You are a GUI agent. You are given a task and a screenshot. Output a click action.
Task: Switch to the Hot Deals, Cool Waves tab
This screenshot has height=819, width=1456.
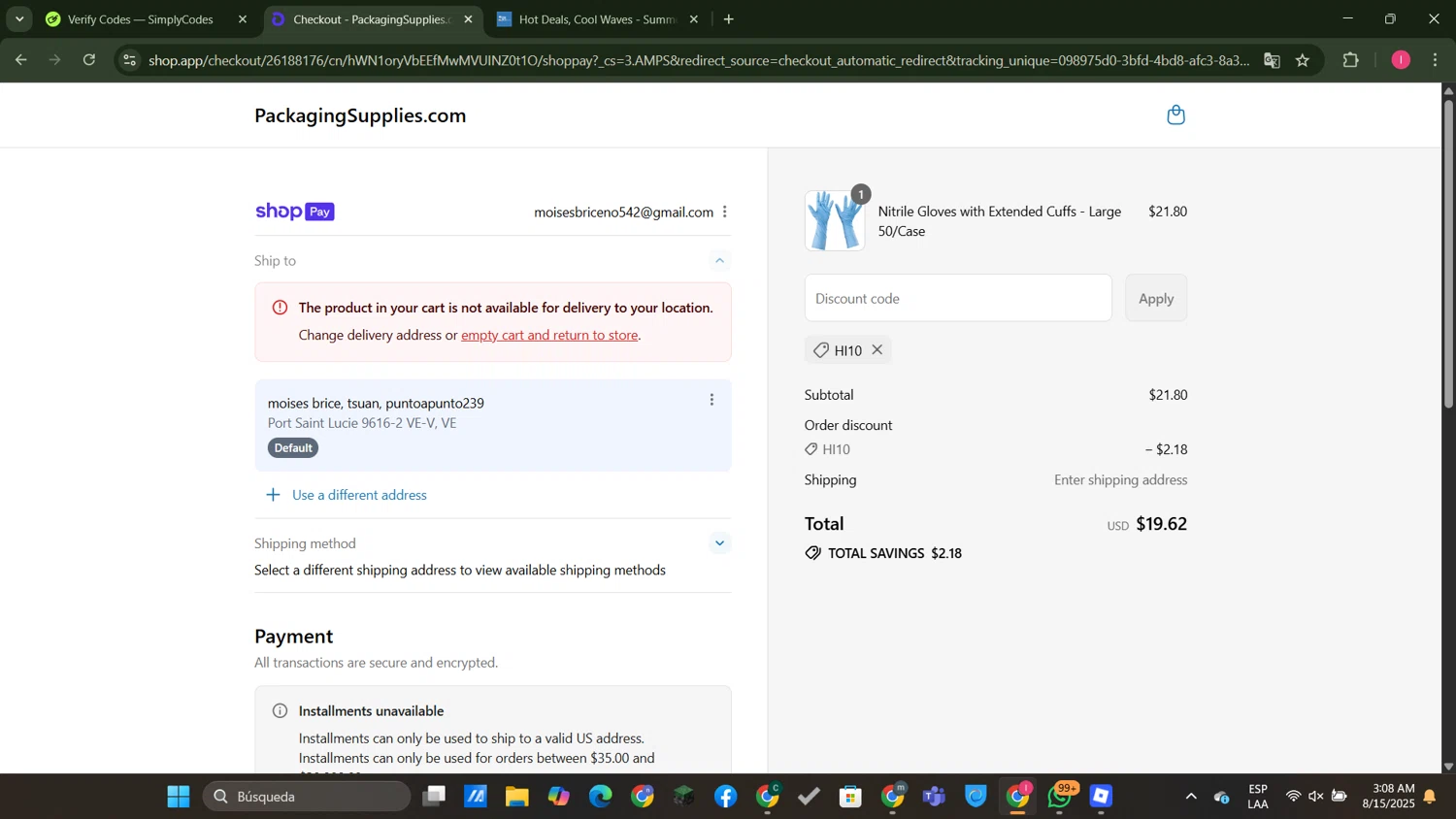pyautogui.click(x=597, y=19)
